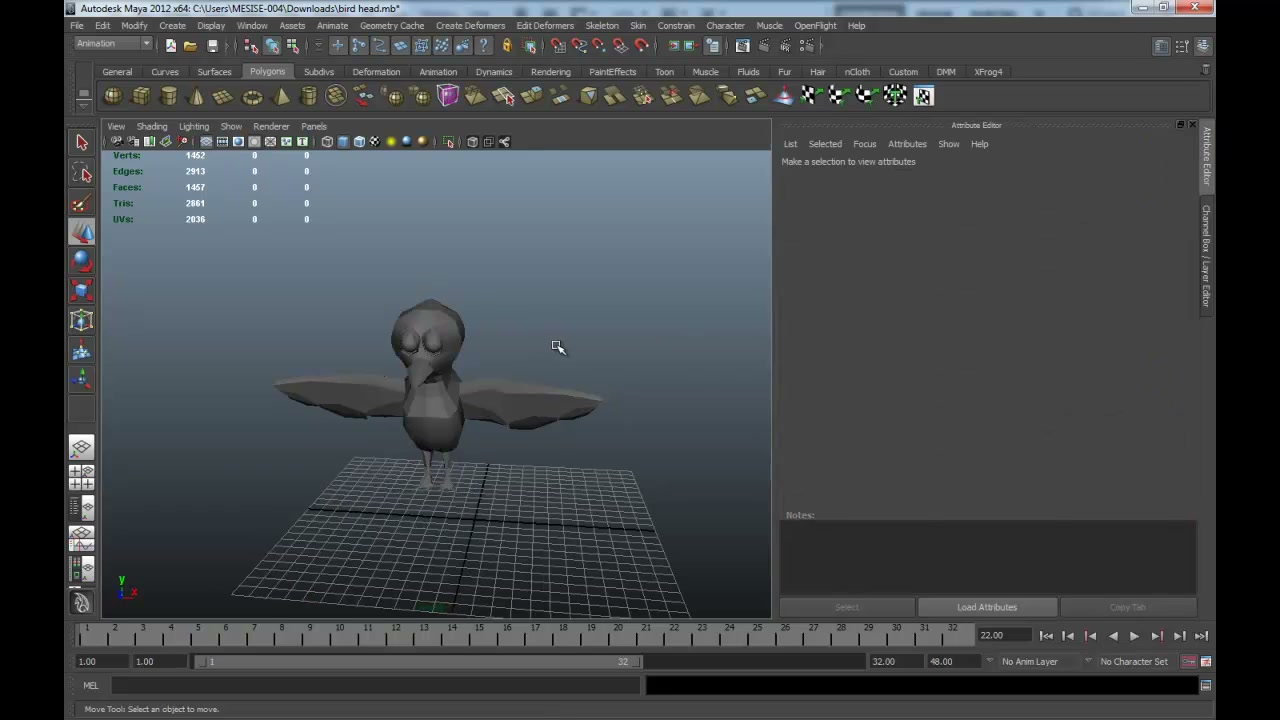
Task: Create a polygon cube from shelf
Action: coord(141,96)
